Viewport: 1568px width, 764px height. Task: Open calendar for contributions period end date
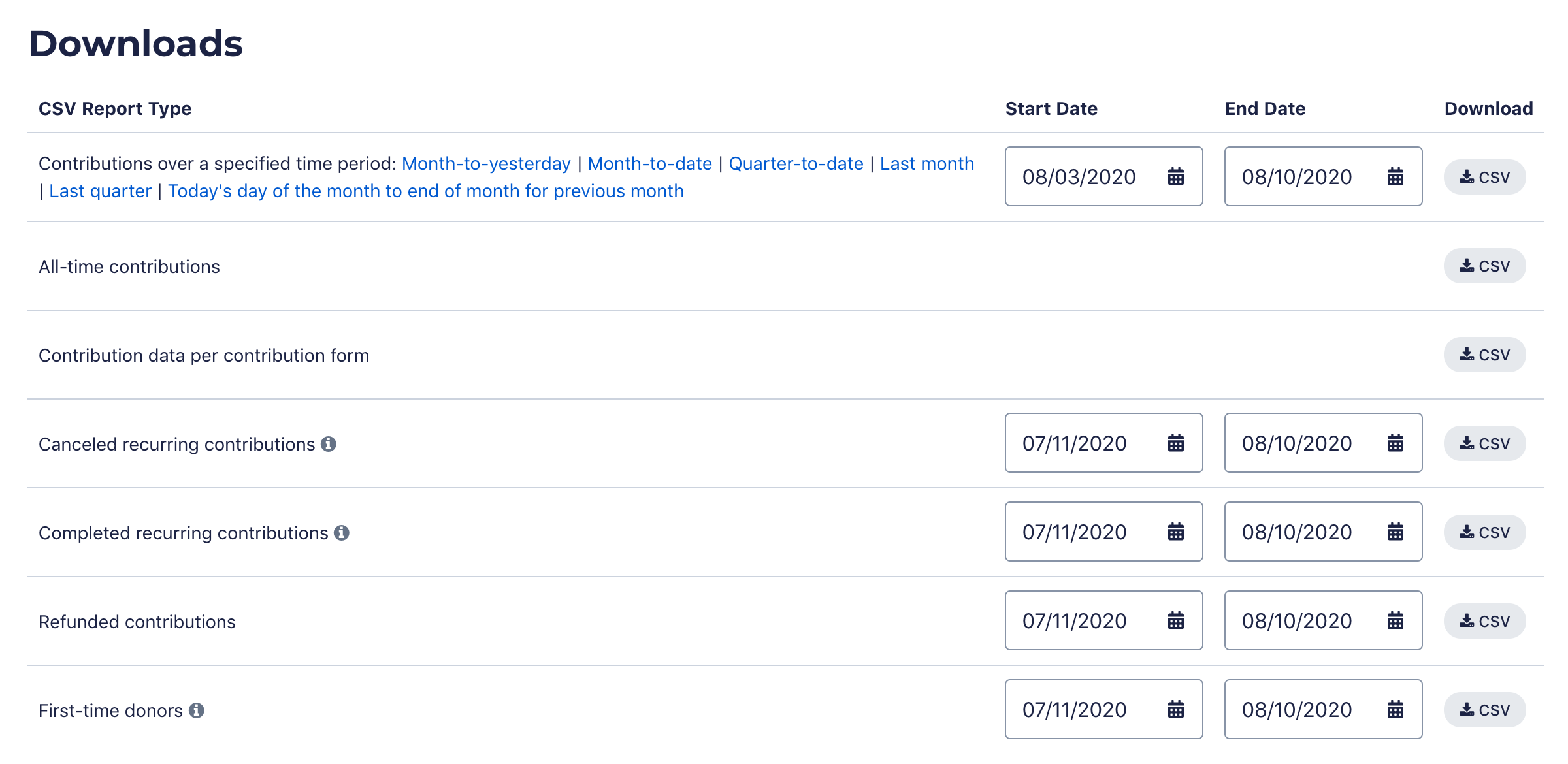coord(1395,176)
